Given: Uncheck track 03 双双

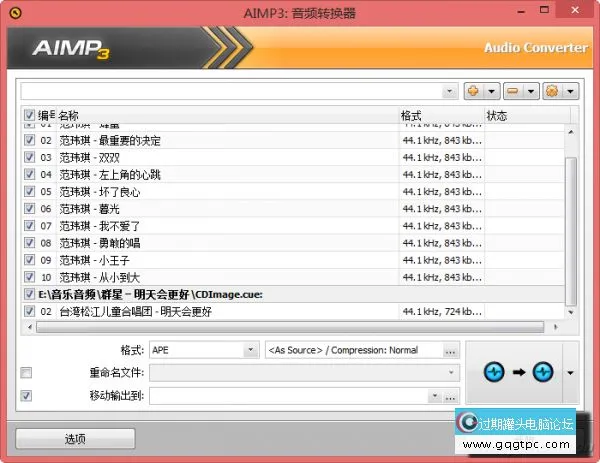Looking at the screenshot, I should [x=29, y=157].
